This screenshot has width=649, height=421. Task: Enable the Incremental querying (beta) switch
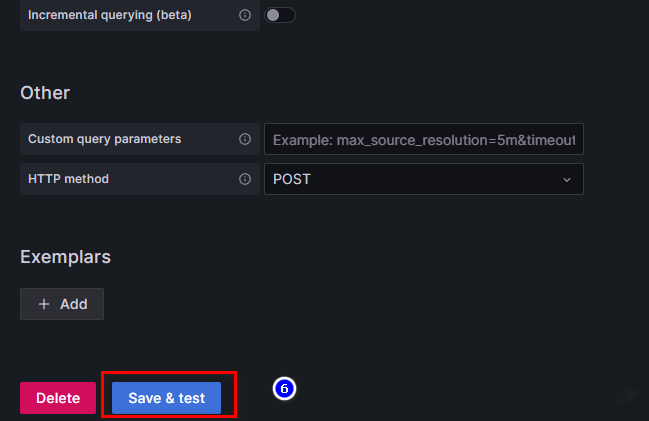[x=279, y=16]
